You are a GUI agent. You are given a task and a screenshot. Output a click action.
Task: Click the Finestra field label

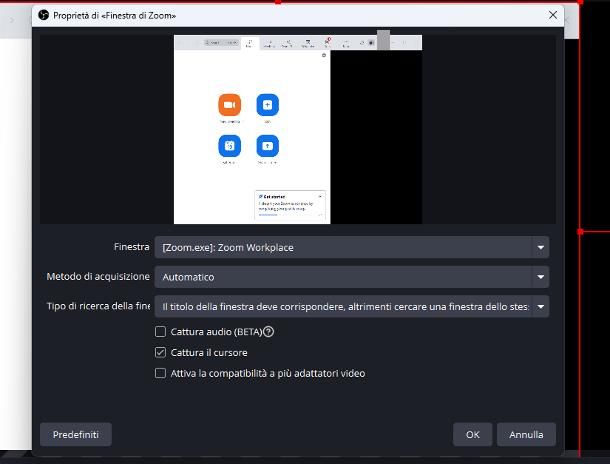point(131,247)
